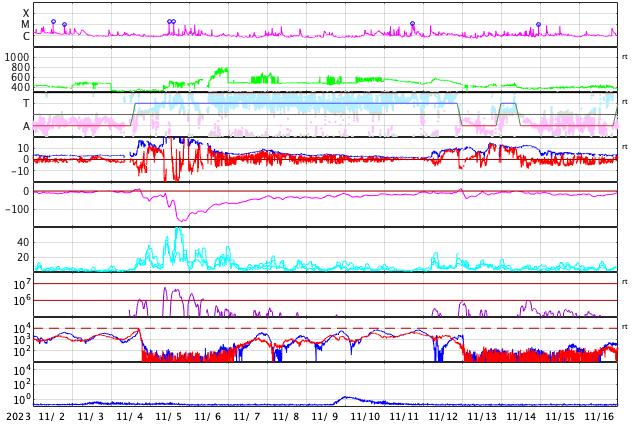The image size is (634, 424).
Task: Click "10" on the red-blue field panel axis
Action: (23, 148)
